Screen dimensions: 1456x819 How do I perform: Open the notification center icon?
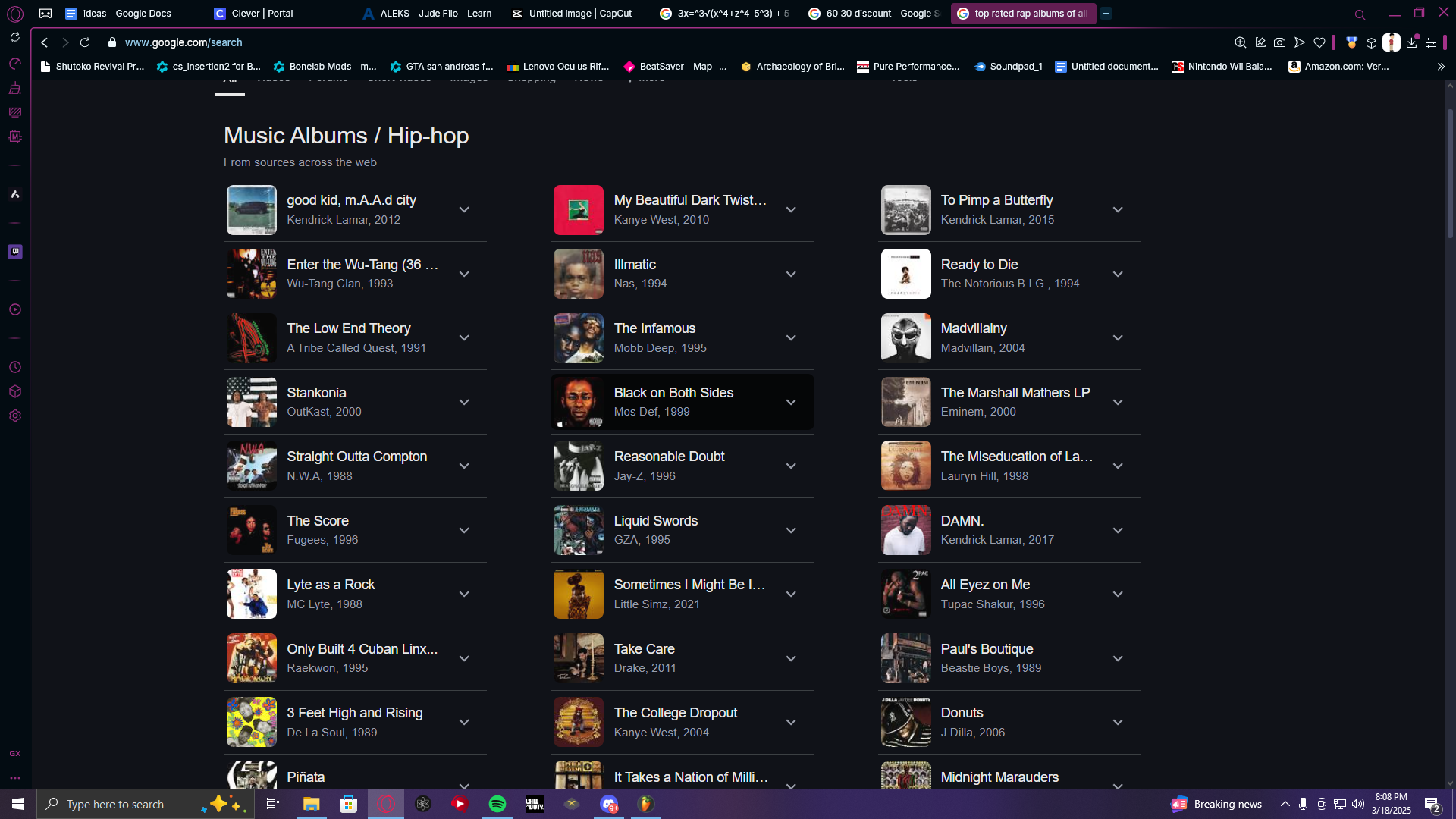pyautogui.click(x=1432, y=804)
